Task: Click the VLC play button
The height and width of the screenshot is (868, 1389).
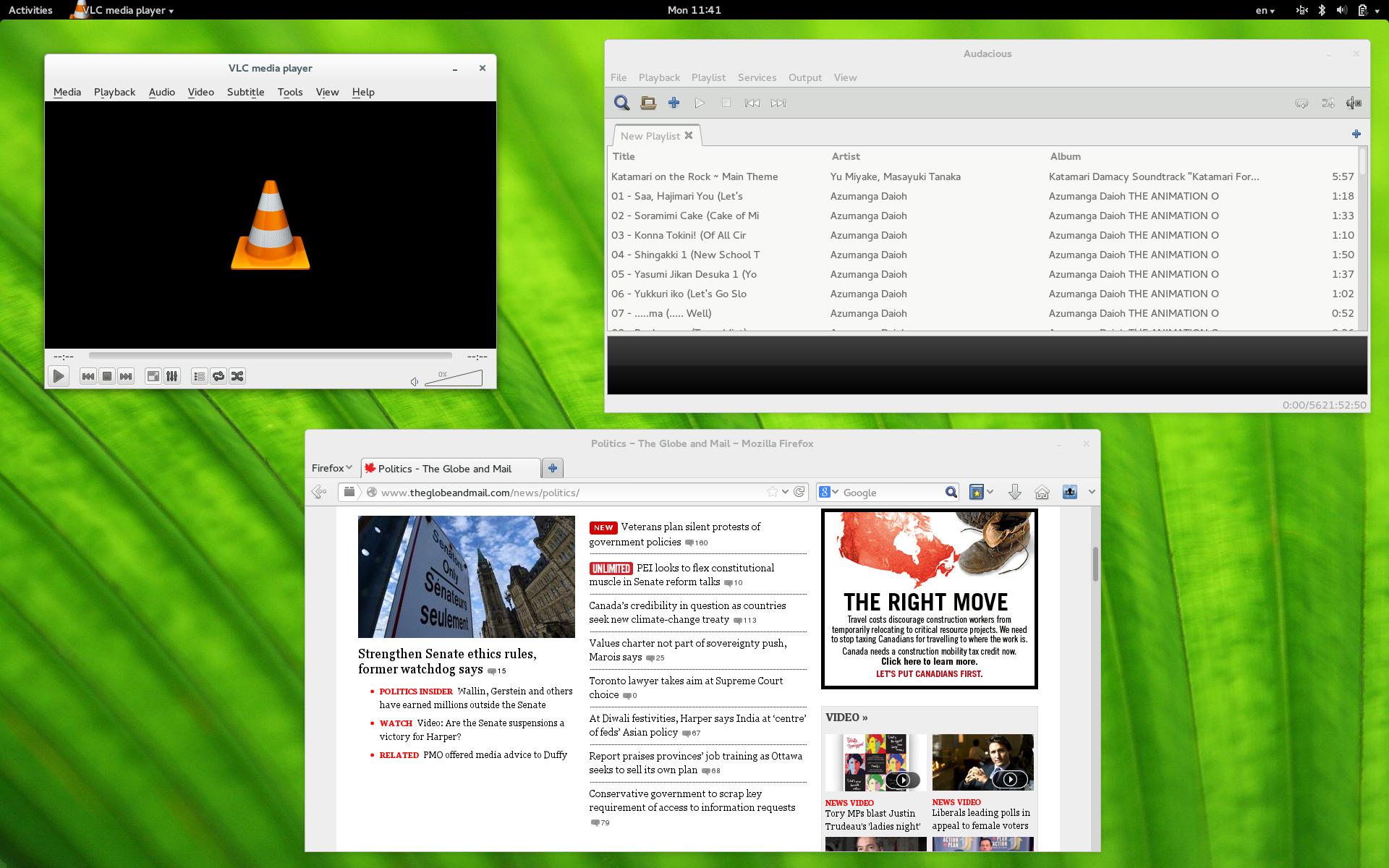Action: [x=59, y=376]
